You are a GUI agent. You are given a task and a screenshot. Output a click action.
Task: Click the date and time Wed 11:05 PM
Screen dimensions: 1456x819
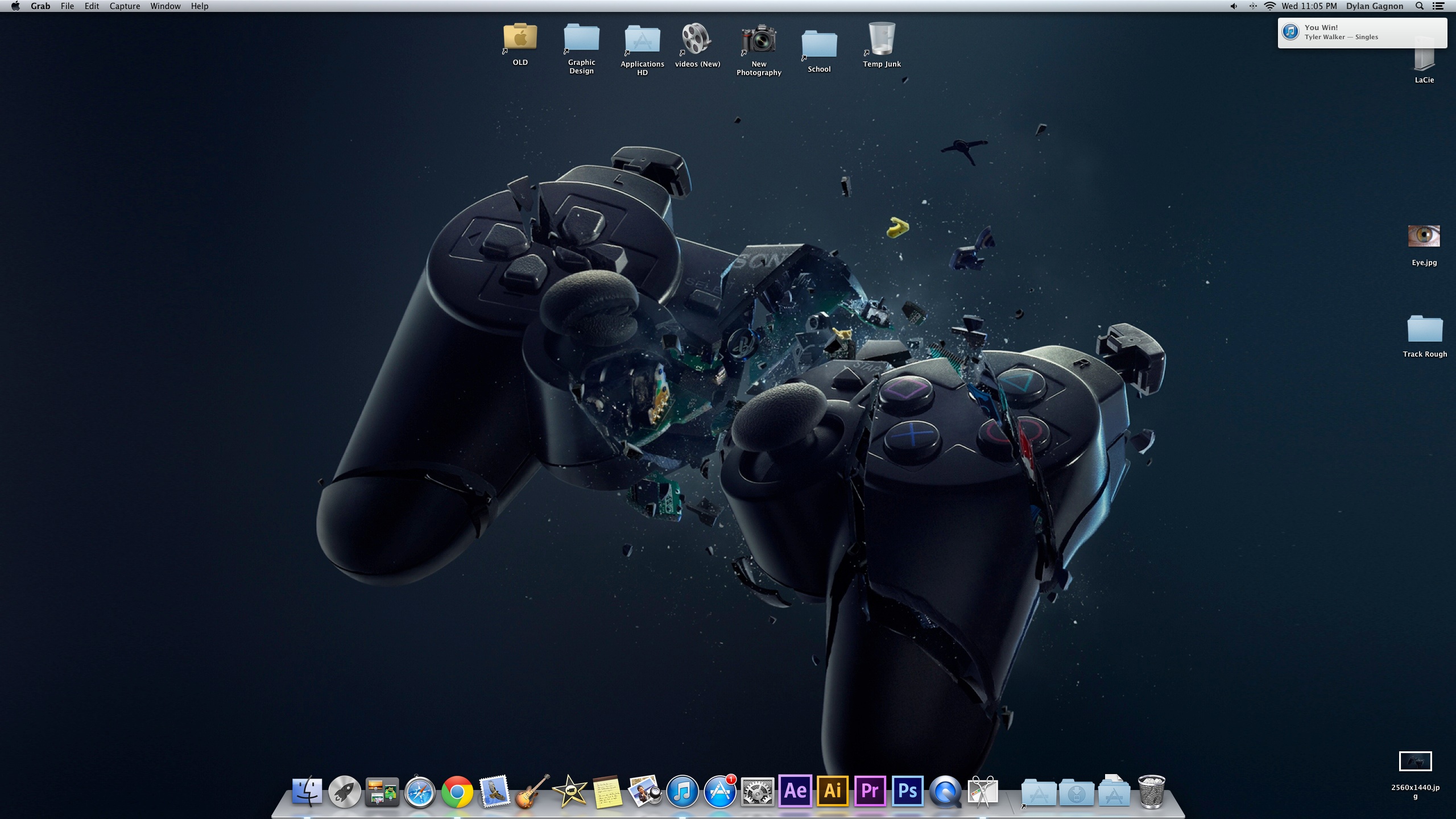coord(1309,6)
